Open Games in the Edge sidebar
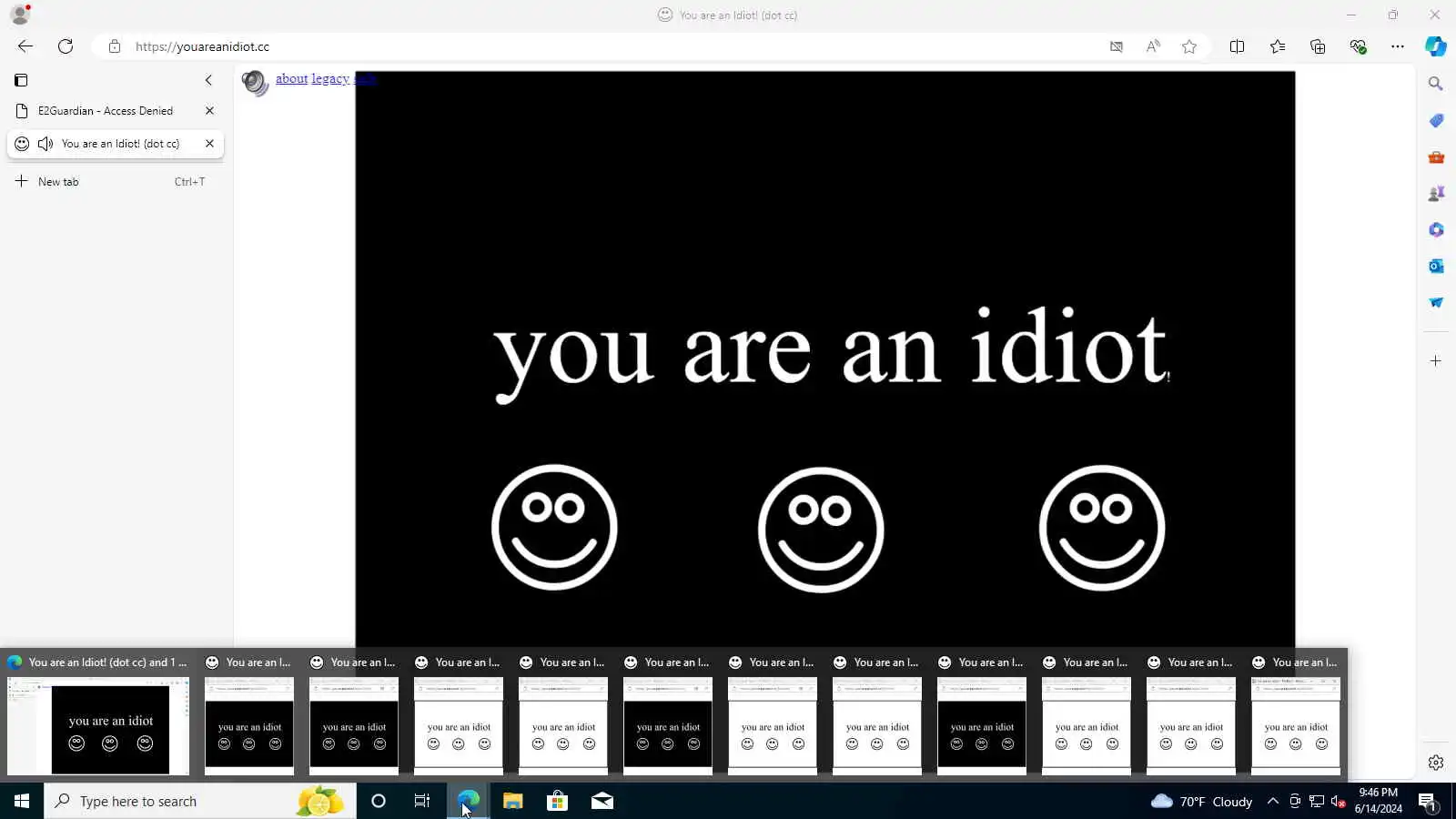This screenshot has height=819, width=1456. coord(1436,193)
